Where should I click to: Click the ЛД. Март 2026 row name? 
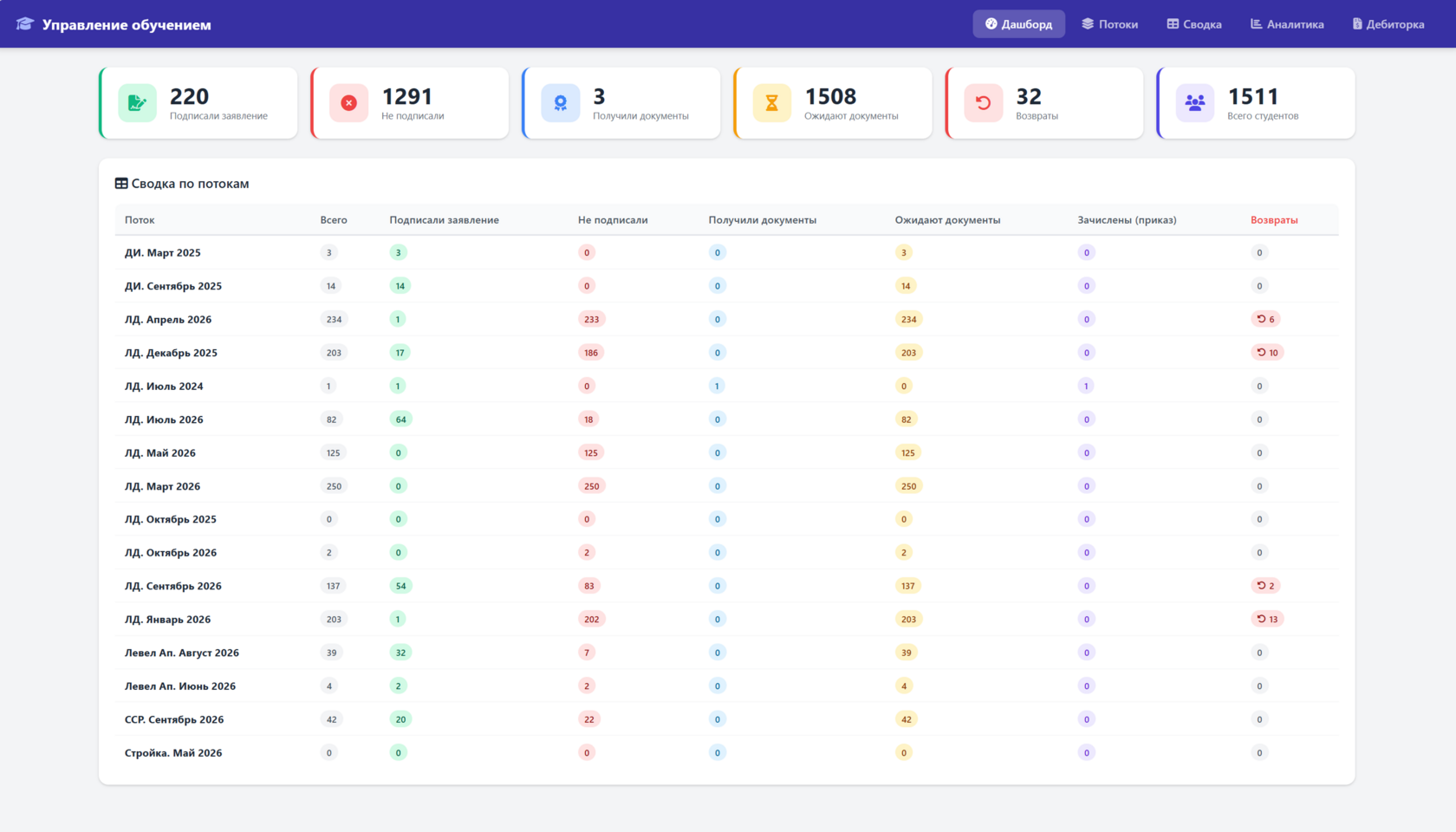pos(163,486)
